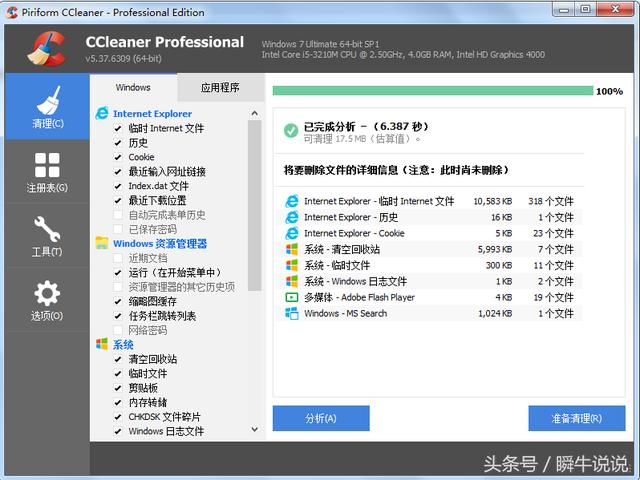Select result row Internet Explorer - 临时 Internet 文件
The height and width of the screenshot is (480, 640).
(x=429, y=201)
